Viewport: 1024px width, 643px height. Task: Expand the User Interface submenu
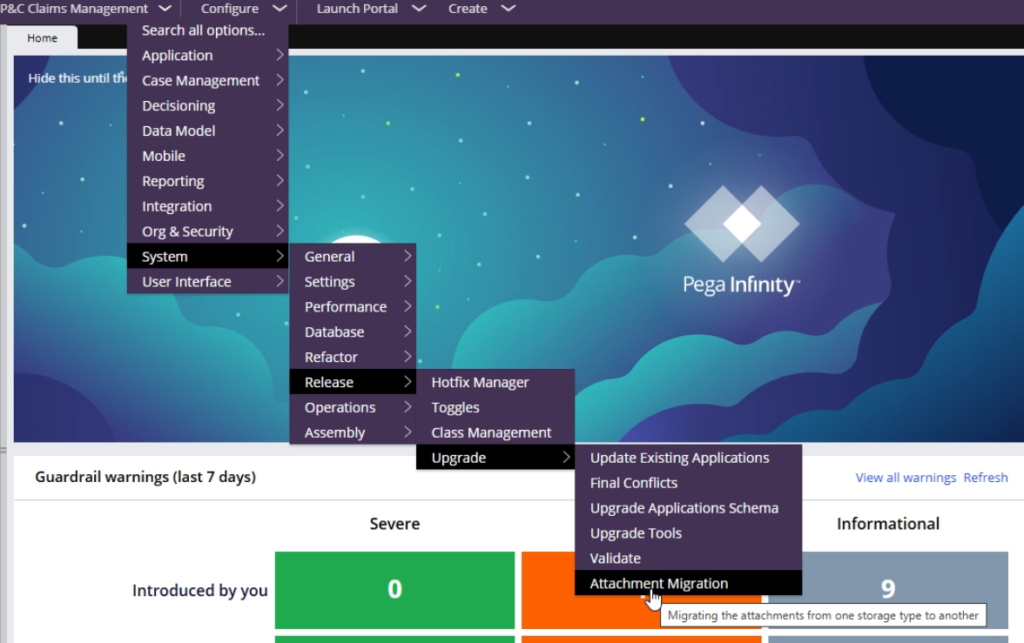(208, 281)
